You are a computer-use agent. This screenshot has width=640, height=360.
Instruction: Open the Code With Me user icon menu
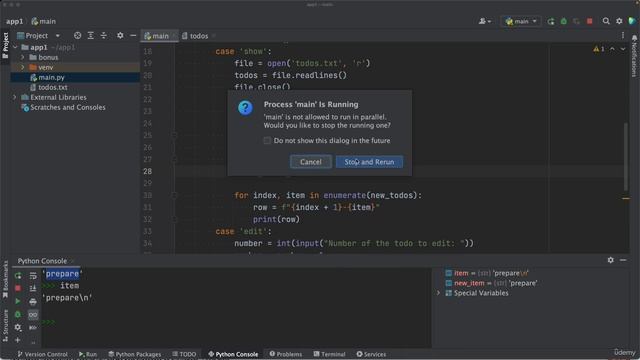[484, 21]
